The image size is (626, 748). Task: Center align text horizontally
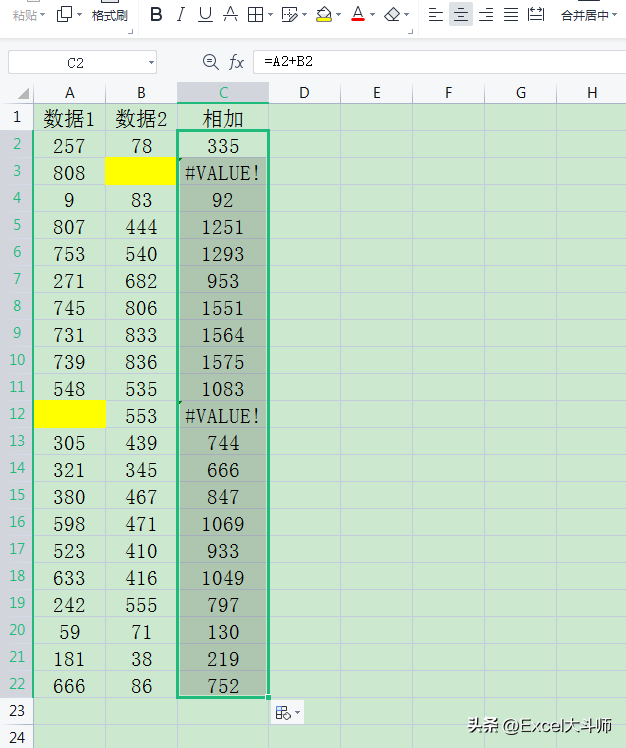pyautogui.click(x=460, y=15)
